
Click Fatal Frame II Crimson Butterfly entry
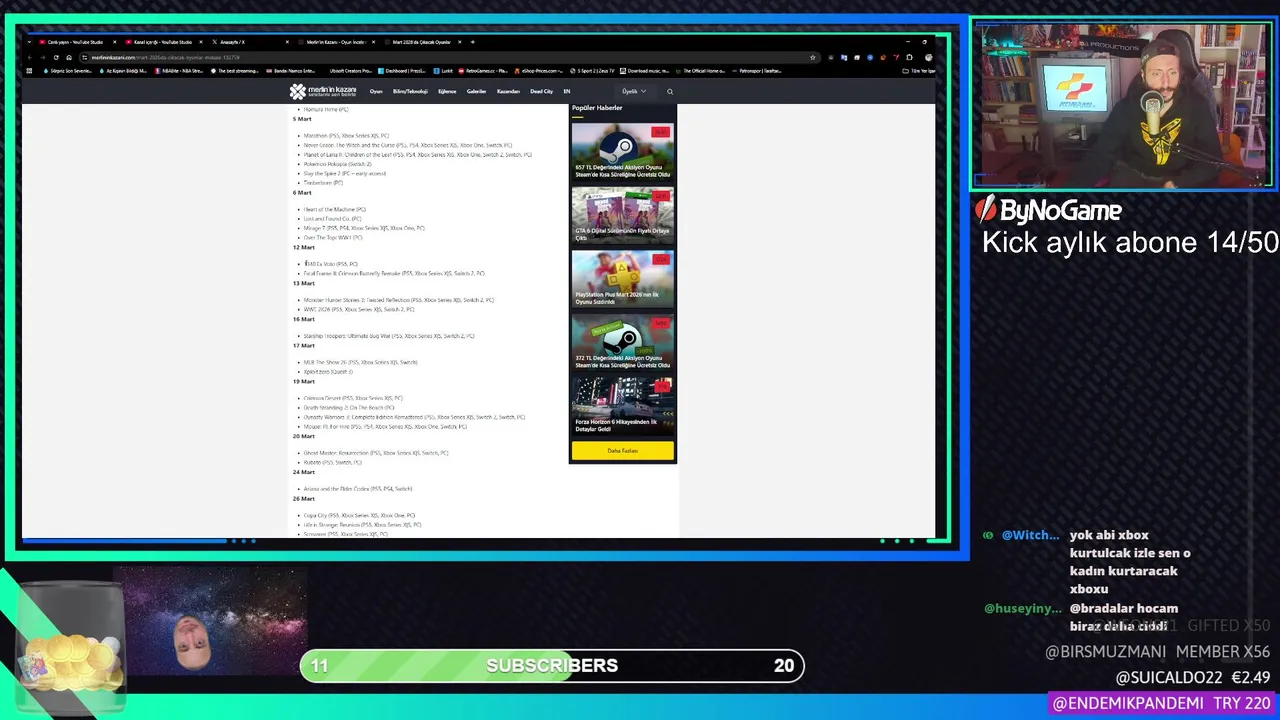[x=394, y=273]
